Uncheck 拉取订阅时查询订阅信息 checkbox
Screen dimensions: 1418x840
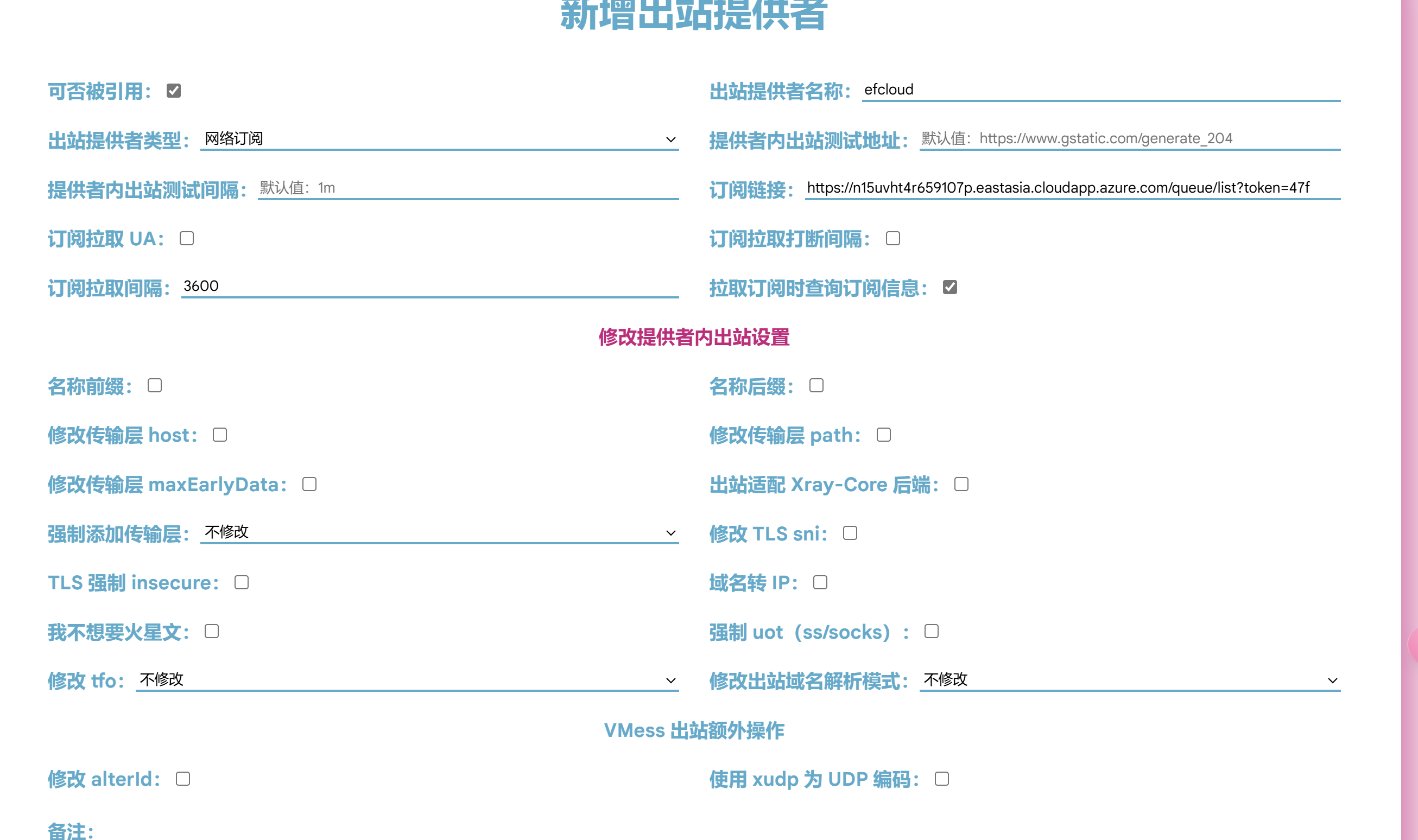tap(949, 288)
